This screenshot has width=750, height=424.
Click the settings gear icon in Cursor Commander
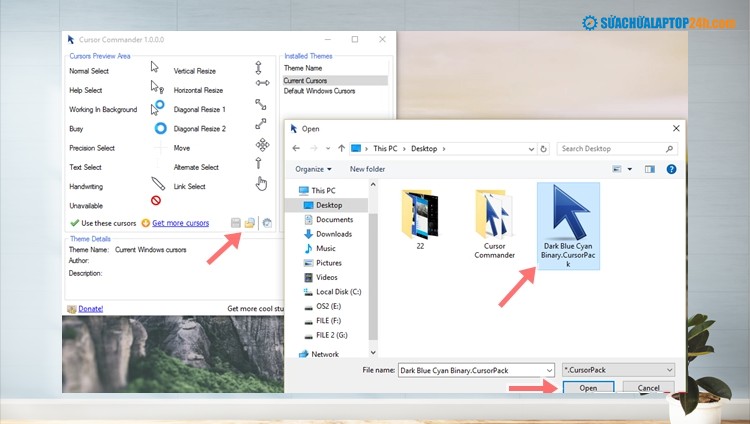(x=267, y=223)
